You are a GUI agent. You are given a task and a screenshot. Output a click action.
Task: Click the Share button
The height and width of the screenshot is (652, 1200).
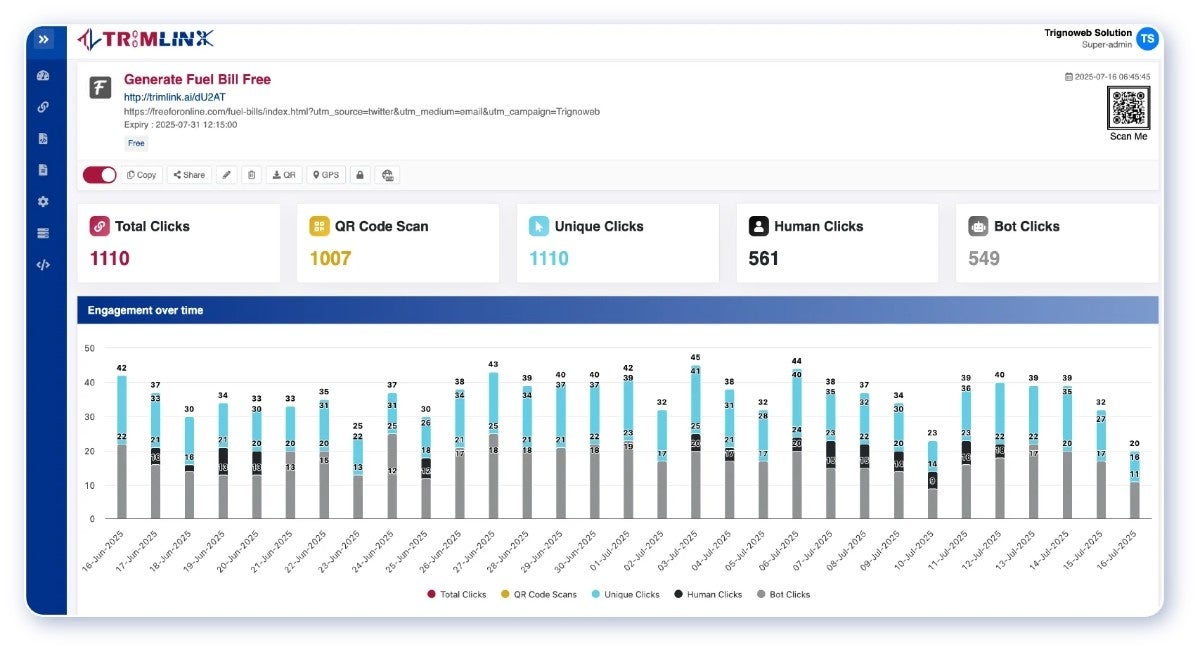coord(189,175)
